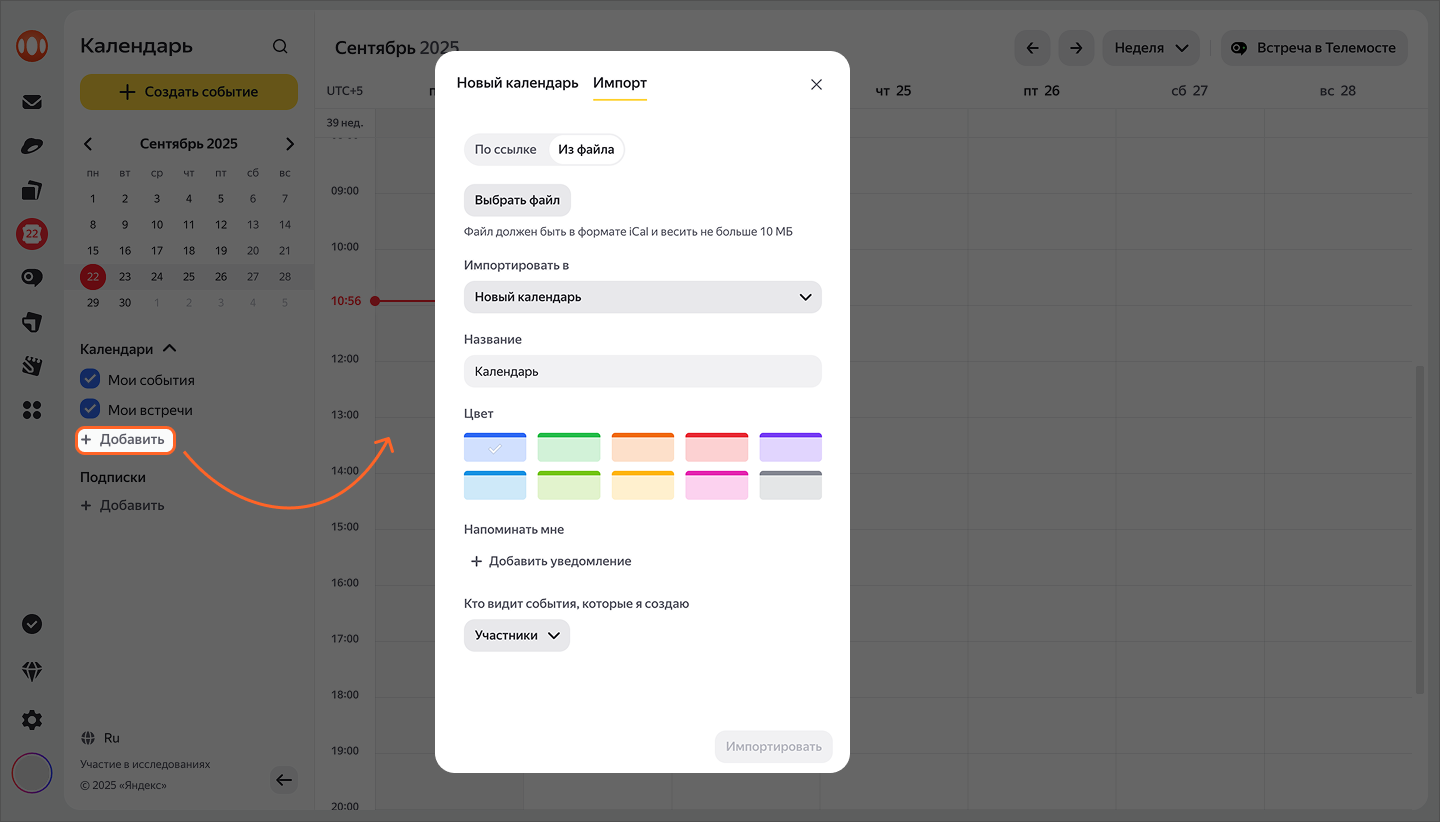Go to next month in mini calendar

[x=290, y=144]
